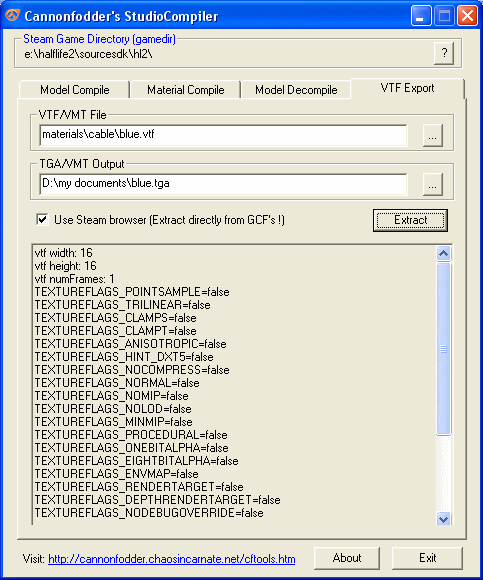Screen dimensions: 483x580
Task: Open the Model Decompile tab
Action: coord(296,90)
